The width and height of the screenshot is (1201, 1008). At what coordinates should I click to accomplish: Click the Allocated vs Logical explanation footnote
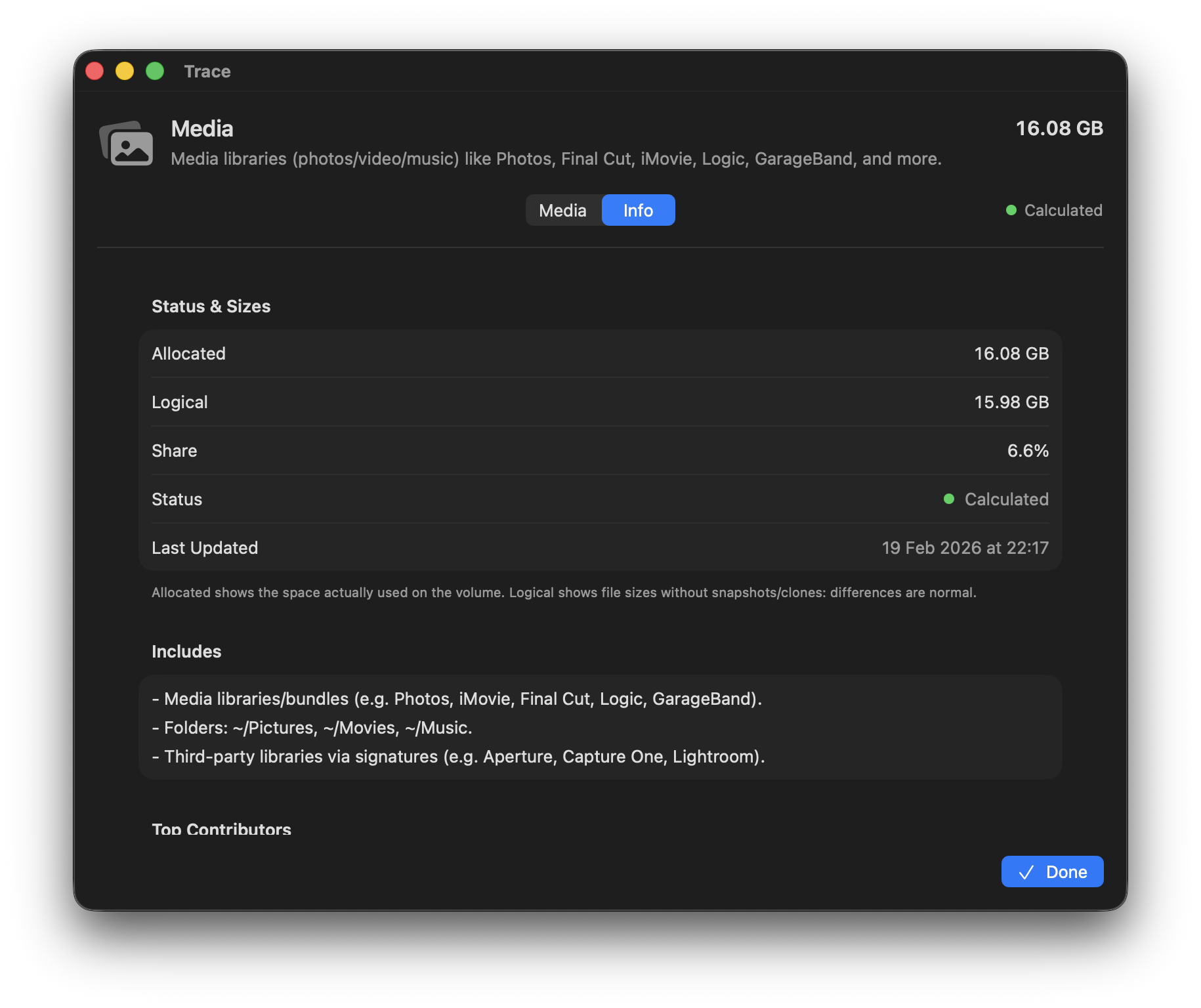coord(564,593)
